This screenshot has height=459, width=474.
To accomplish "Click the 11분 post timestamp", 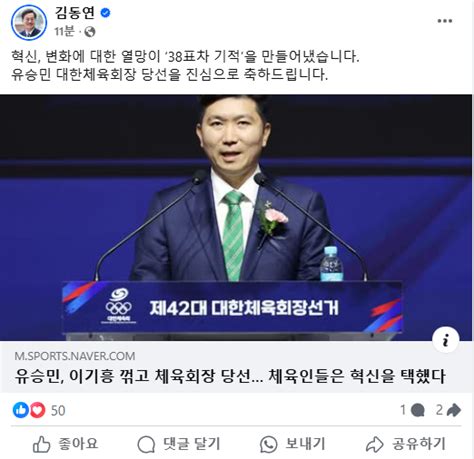I will point(64,32).
